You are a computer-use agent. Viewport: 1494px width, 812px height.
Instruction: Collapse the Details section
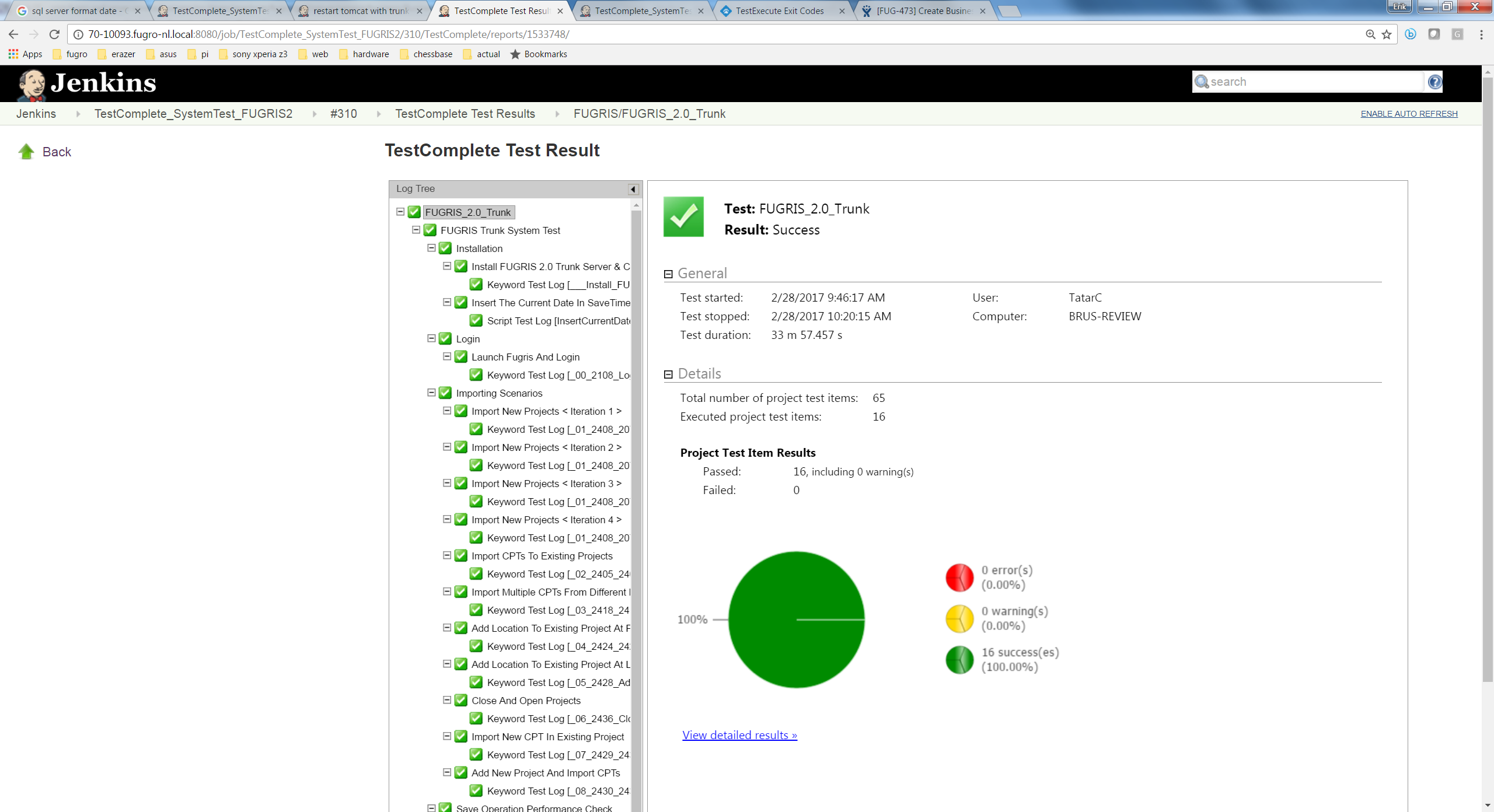click(x=668, y=374)
